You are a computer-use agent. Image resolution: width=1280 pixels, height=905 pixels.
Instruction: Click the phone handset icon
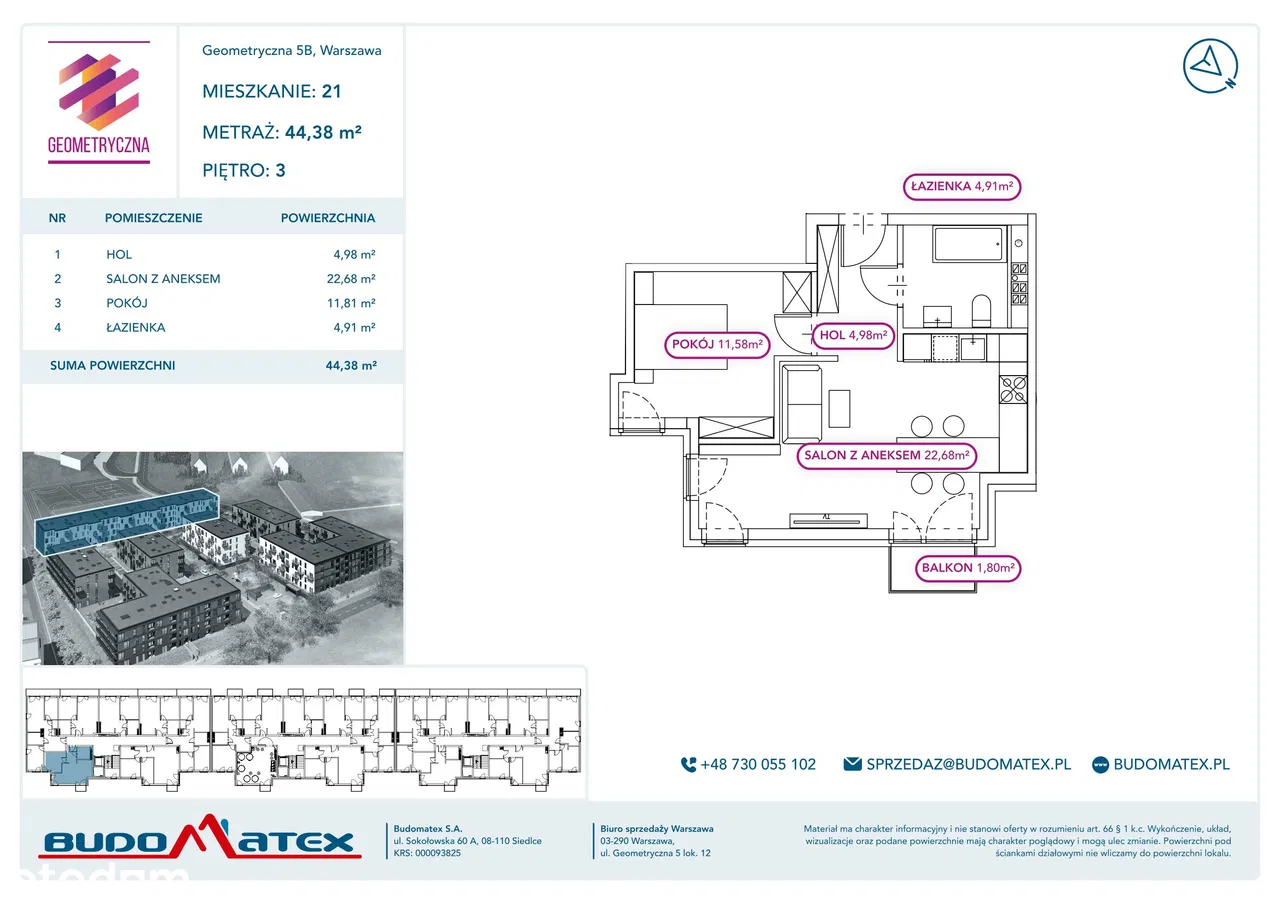[688, 764]
